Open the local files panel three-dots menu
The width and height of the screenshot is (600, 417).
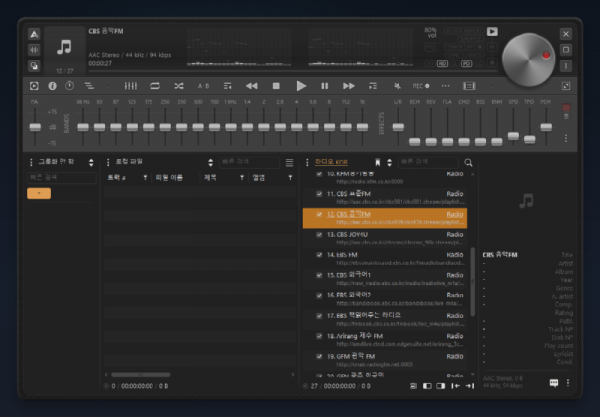[x=108, y=163]
